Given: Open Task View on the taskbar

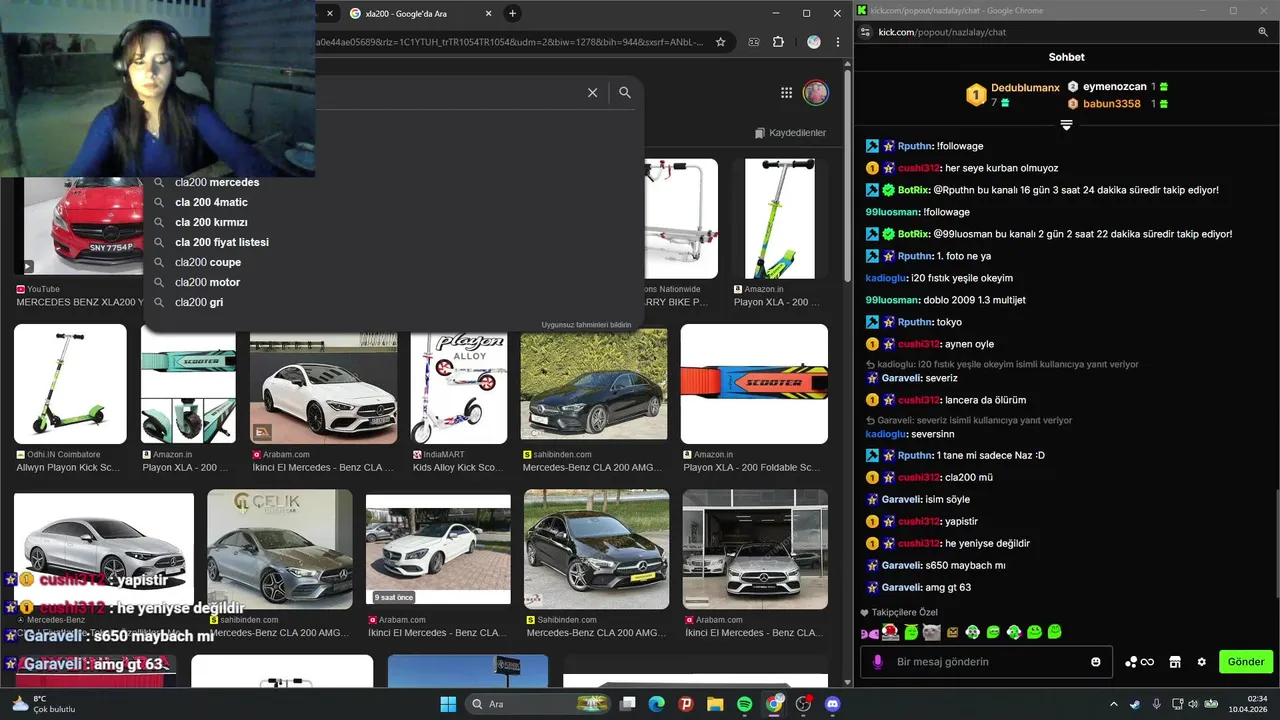Looking at the screenshot, I should [628, 704].
